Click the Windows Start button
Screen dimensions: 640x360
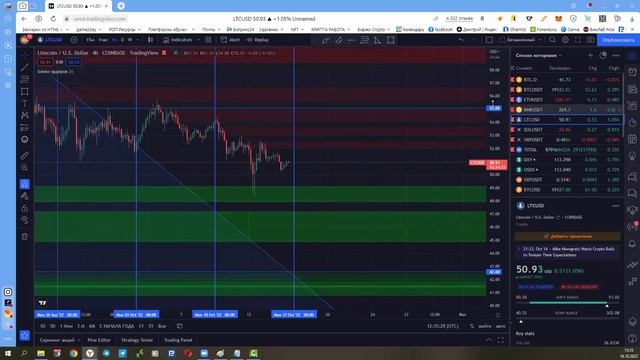(x=8, y=353)
